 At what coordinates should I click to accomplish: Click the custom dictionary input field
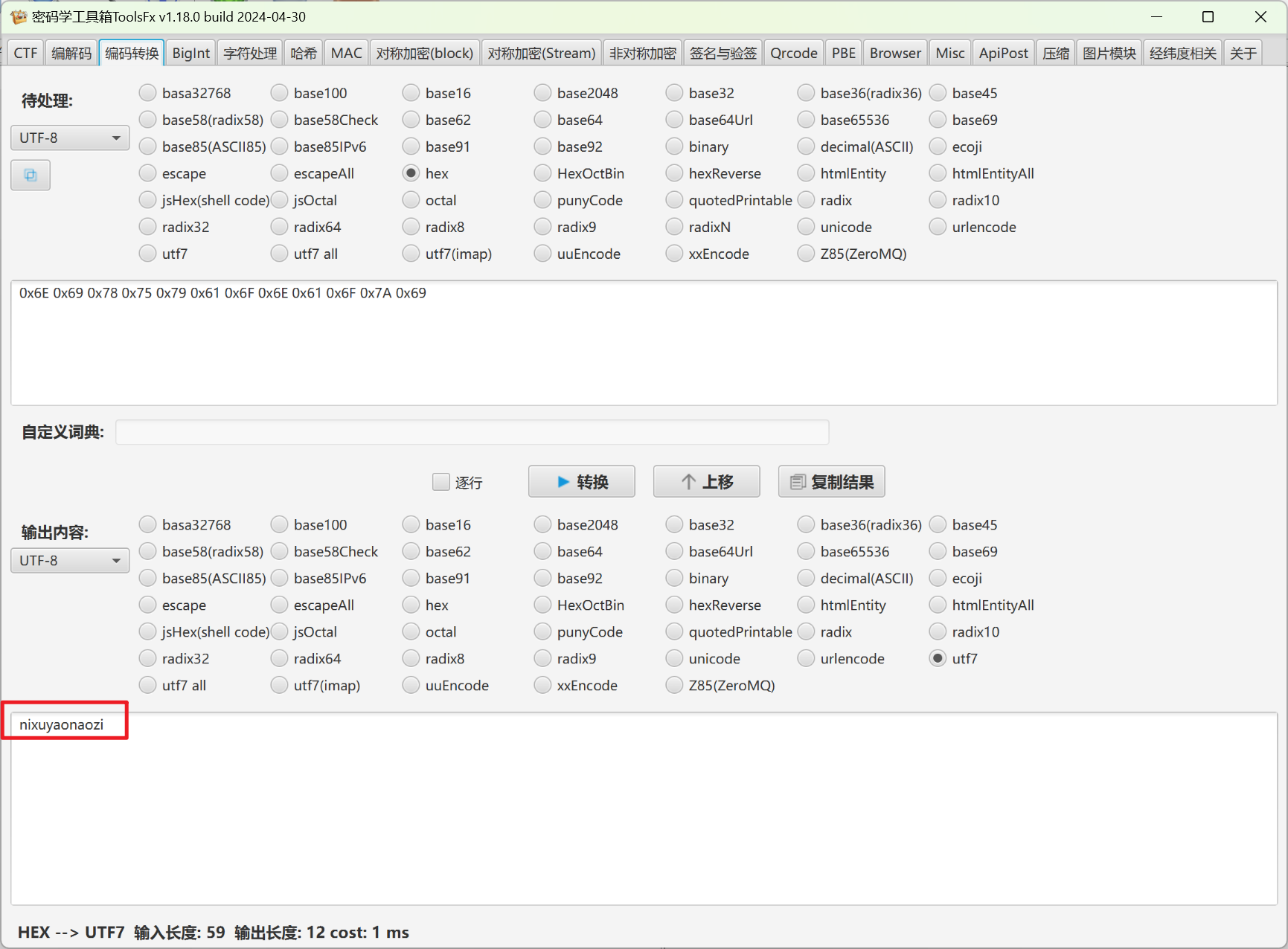pos(472,432)
